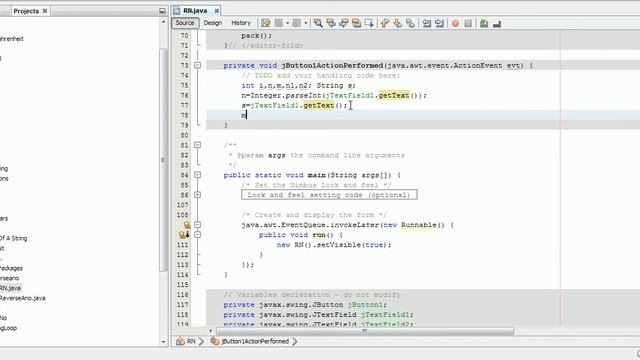
Task: Collapse main method fold at line 84
Action: (198, 175)
